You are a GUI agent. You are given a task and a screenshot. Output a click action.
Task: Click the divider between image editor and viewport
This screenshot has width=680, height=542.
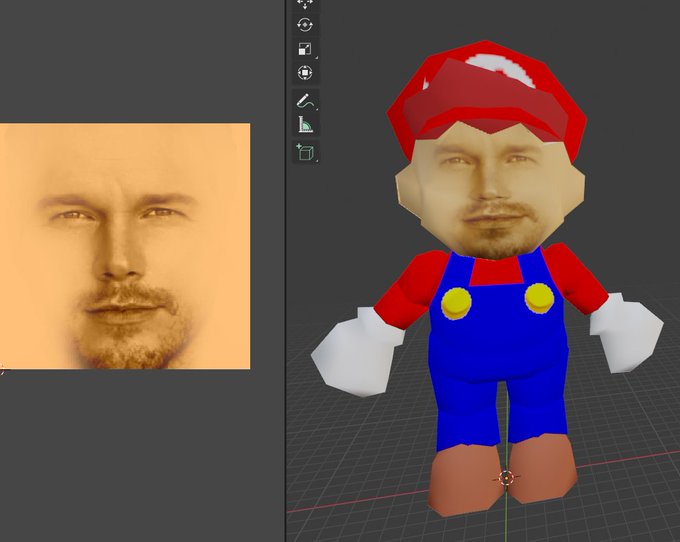click(x=284, y=300)
